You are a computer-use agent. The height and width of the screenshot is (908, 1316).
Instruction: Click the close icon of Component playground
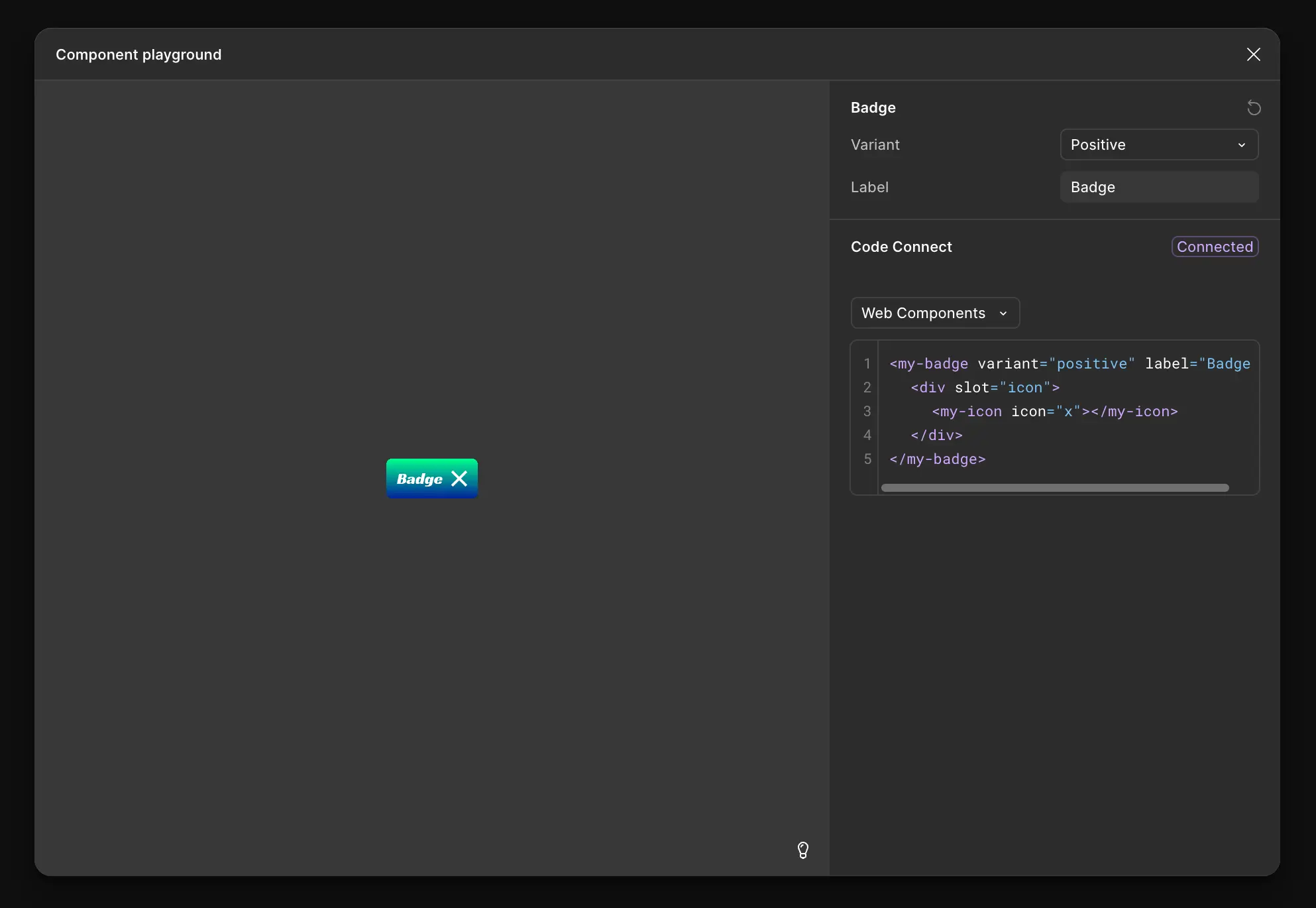coord(1254,54)
